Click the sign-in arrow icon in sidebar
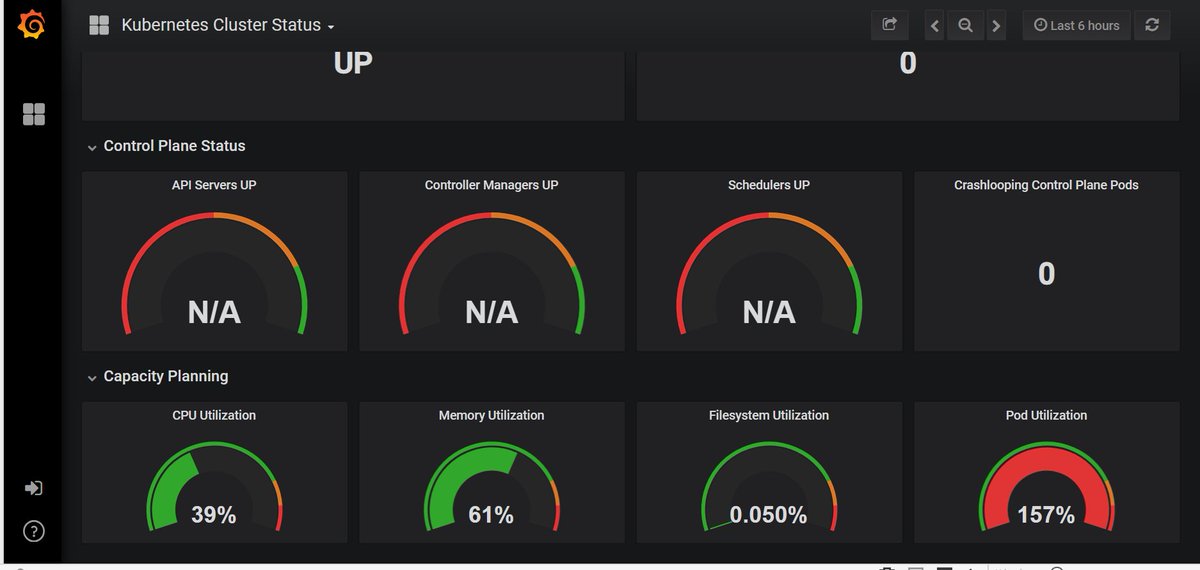 34,488
